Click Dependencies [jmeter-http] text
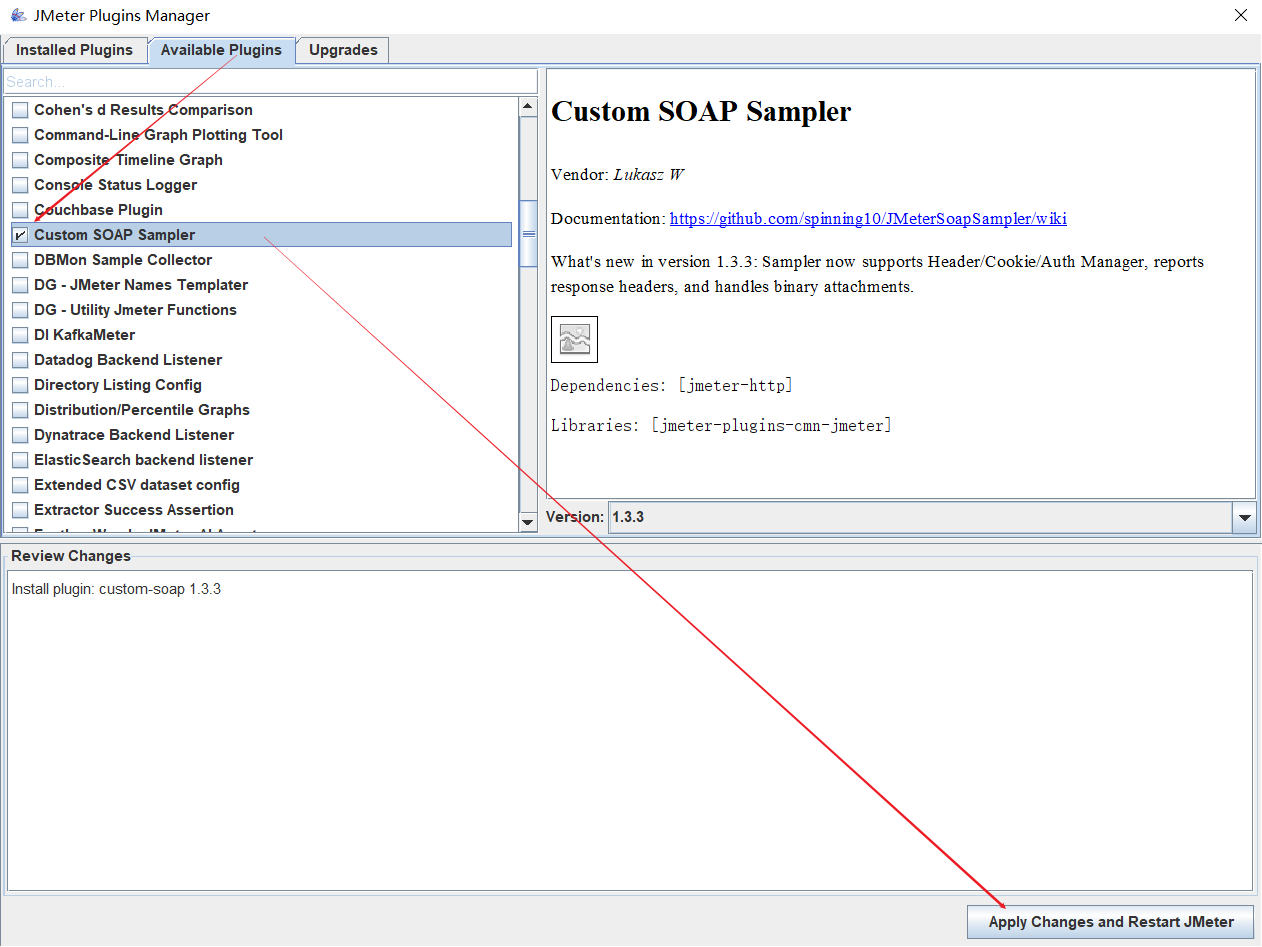This screenshot has width=1262, height=947. coord(672,385)
